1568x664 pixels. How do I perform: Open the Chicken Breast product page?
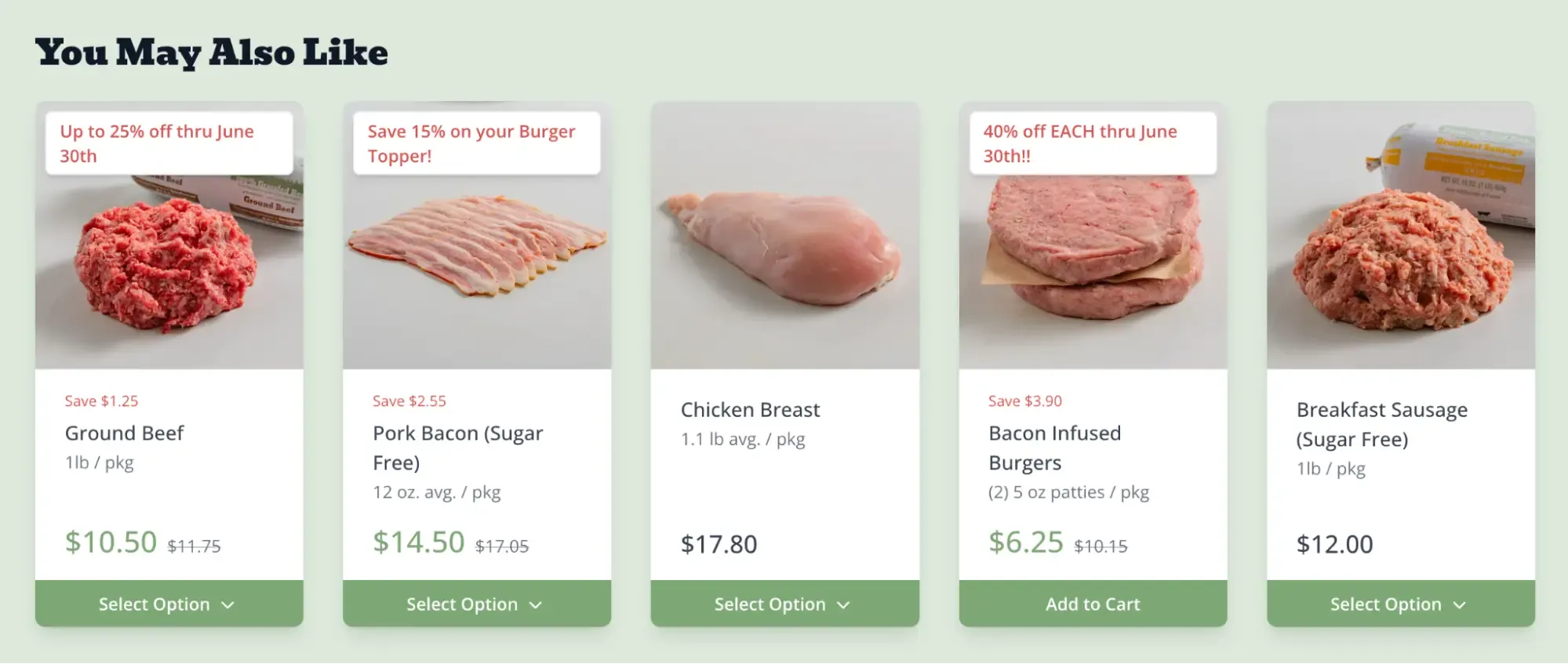click(x=751, y=408)
